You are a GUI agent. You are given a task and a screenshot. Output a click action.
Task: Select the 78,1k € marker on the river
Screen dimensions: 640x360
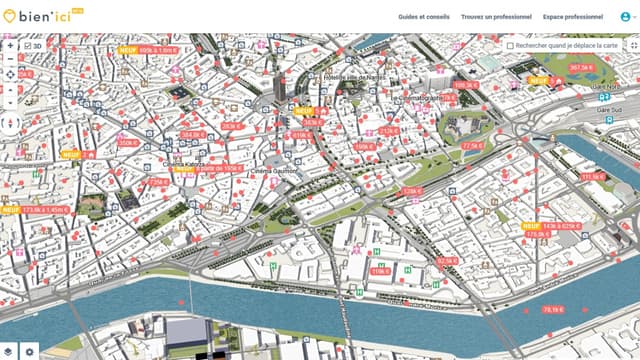pyautogui.click(x=553, y=310)
